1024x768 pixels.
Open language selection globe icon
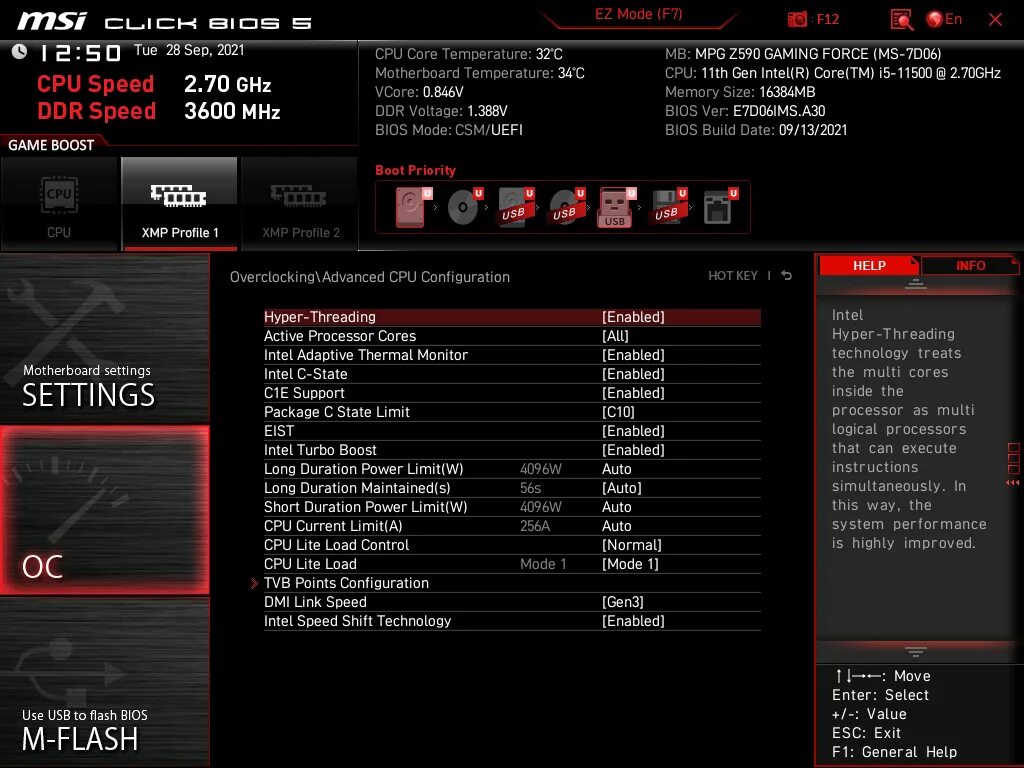click(935, 20)
